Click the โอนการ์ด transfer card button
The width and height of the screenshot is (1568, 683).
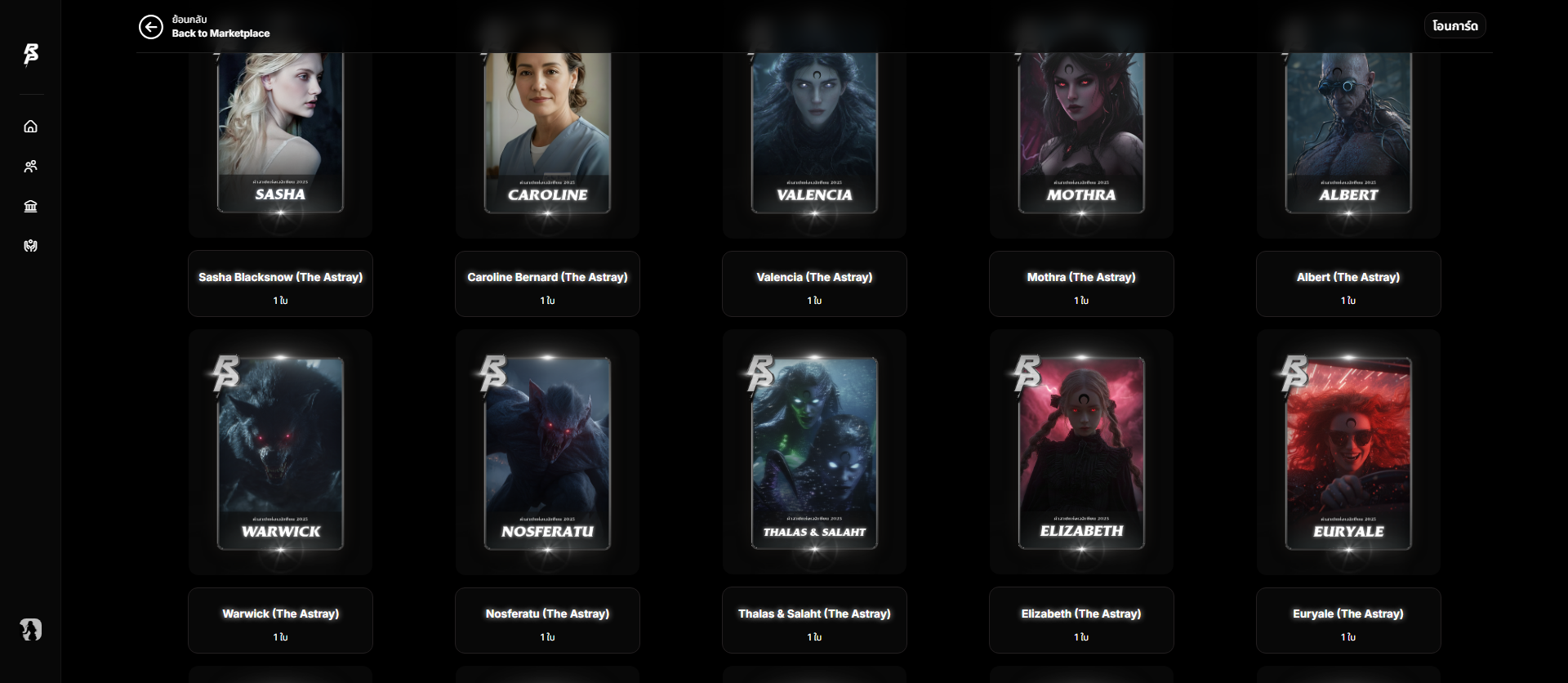pyautogui.click(x=1454, y=26)
